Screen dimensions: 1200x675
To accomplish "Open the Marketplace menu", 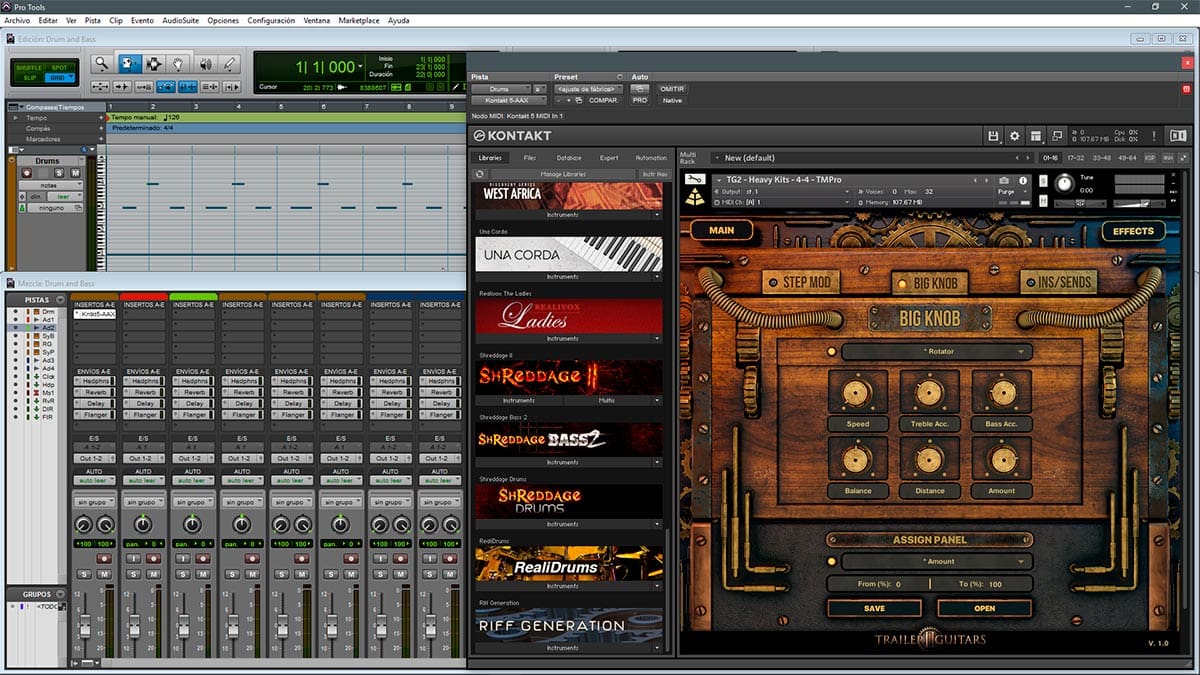I will [358, 20].
